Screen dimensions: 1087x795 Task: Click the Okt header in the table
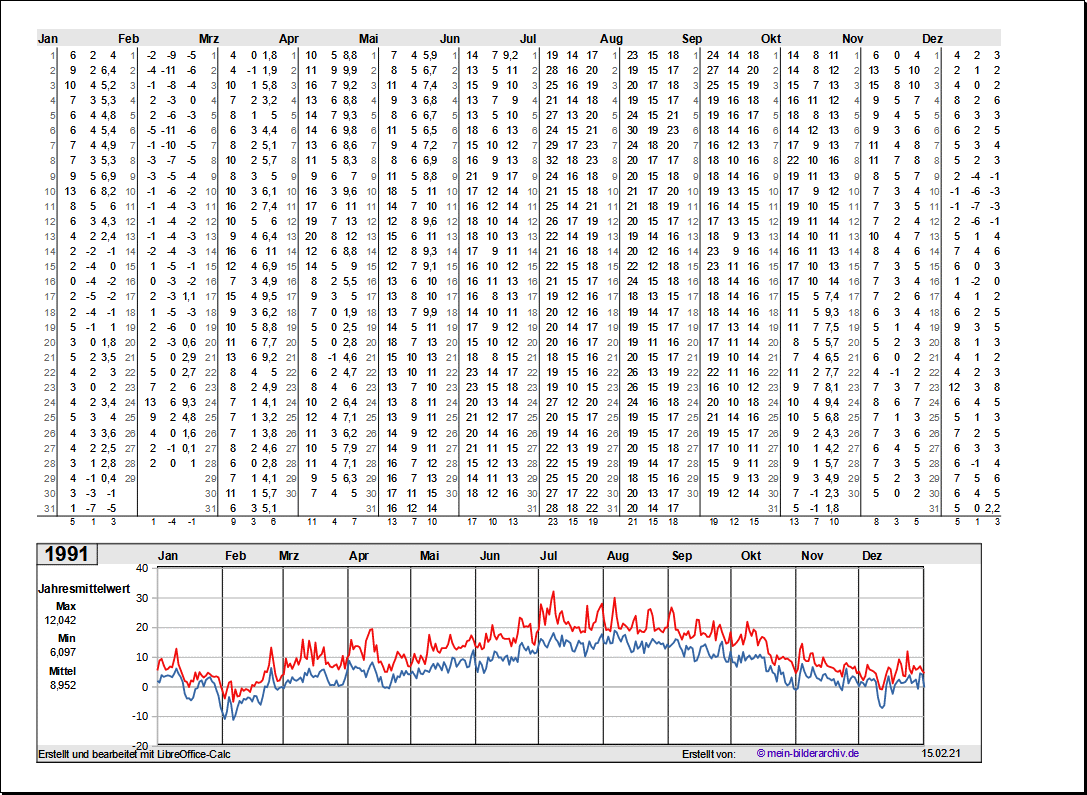coord(771,38)
